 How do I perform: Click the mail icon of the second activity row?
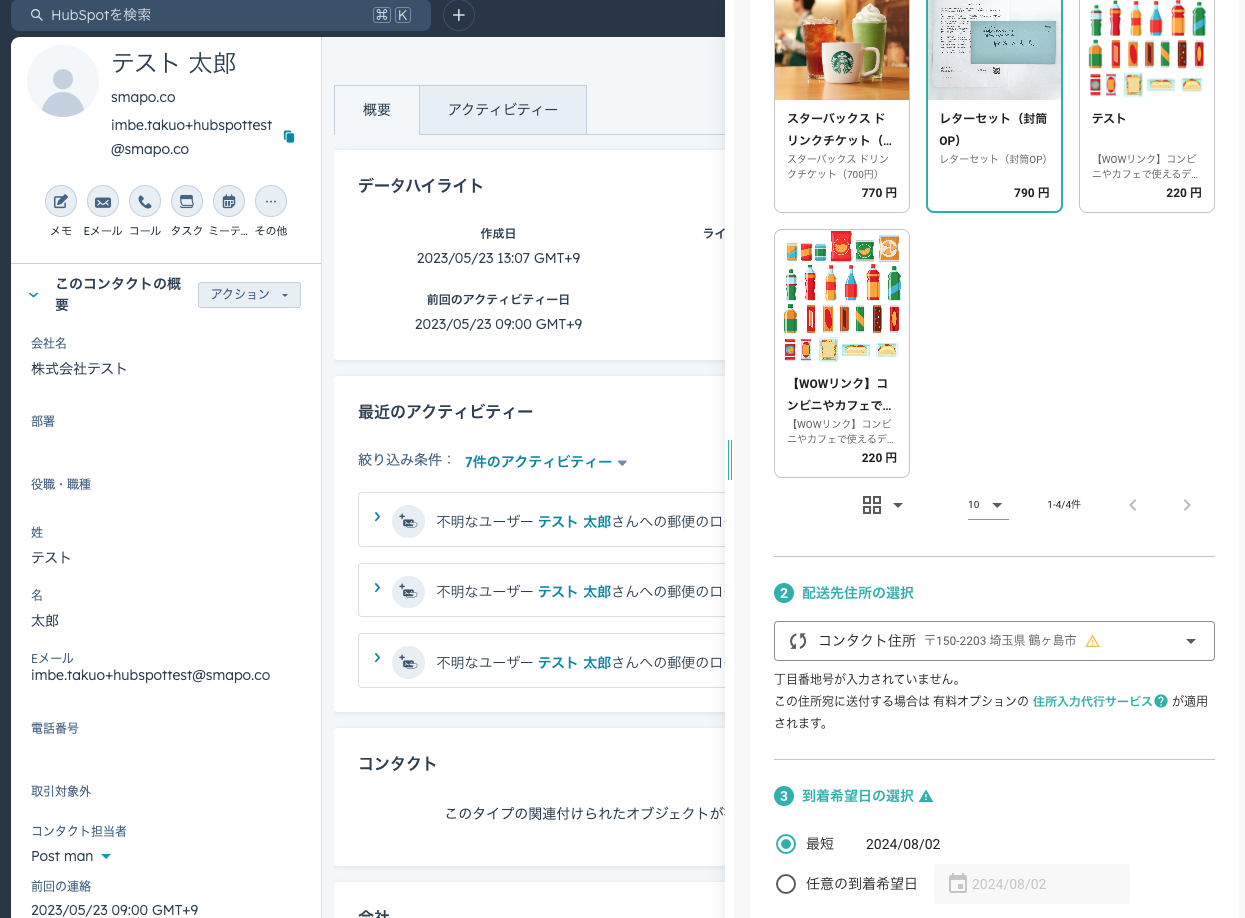(x=408, y=592)
